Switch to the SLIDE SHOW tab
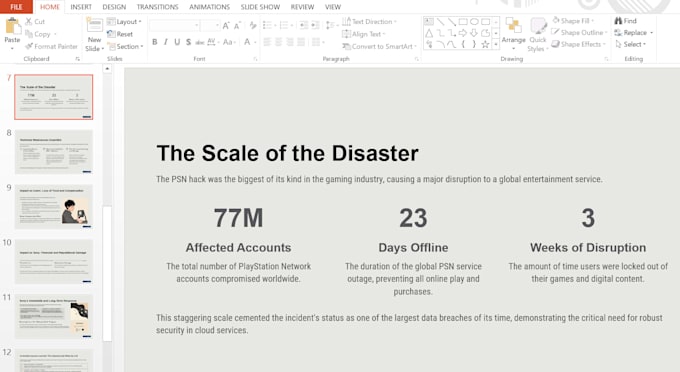The image size is (680, 372). (260, 7)
